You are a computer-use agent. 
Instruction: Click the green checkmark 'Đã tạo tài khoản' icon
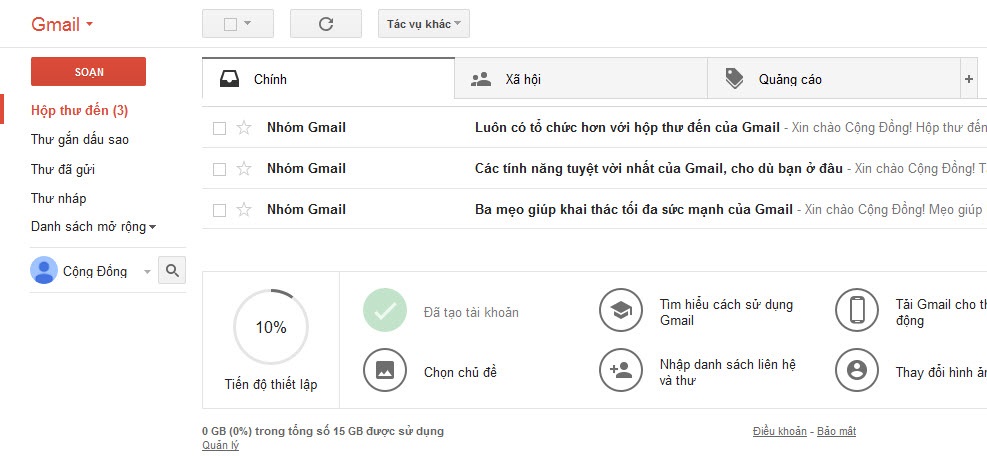pyautogui.click(x=385, y=311)
